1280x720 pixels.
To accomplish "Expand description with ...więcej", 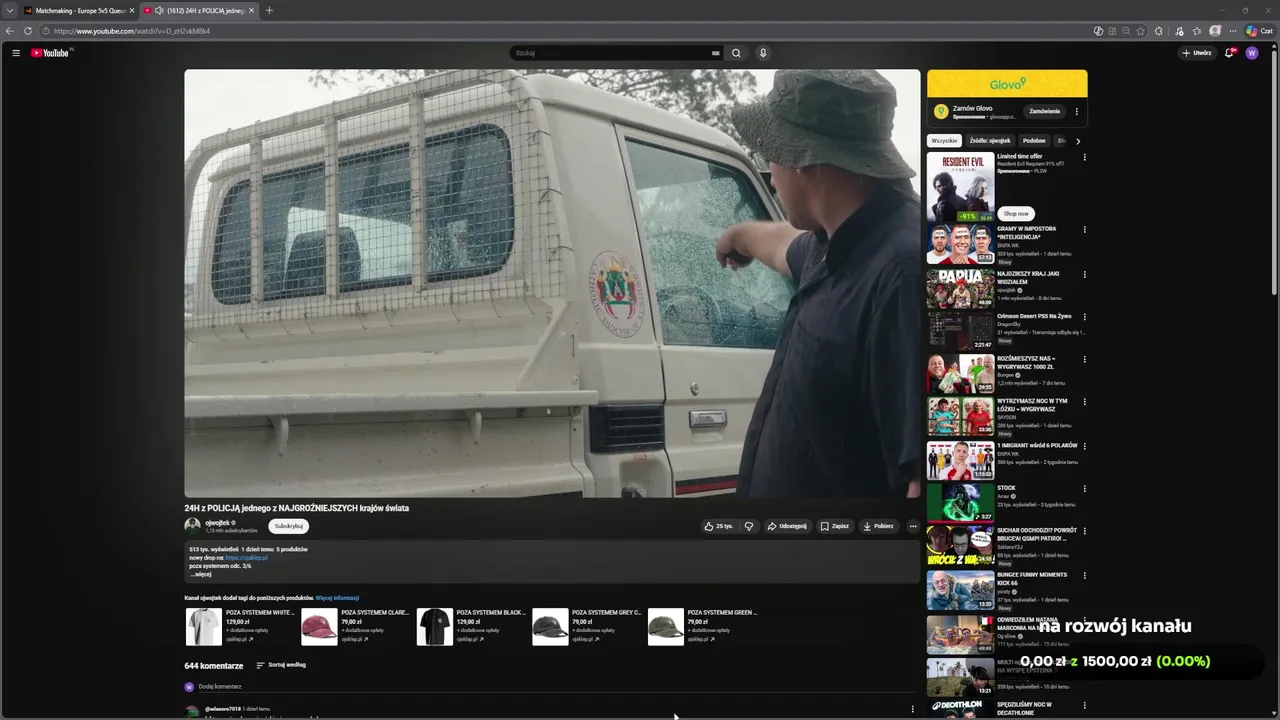I will 200,574.
